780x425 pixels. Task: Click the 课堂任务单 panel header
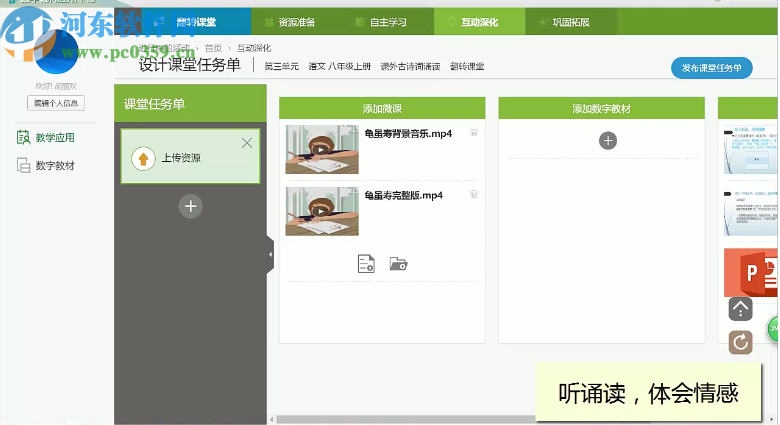[191, 104]
